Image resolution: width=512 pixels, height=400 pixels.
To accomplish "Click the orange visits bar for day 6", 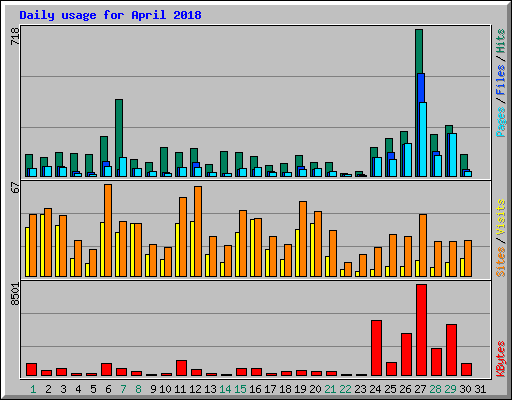I will tap(108, 230).
